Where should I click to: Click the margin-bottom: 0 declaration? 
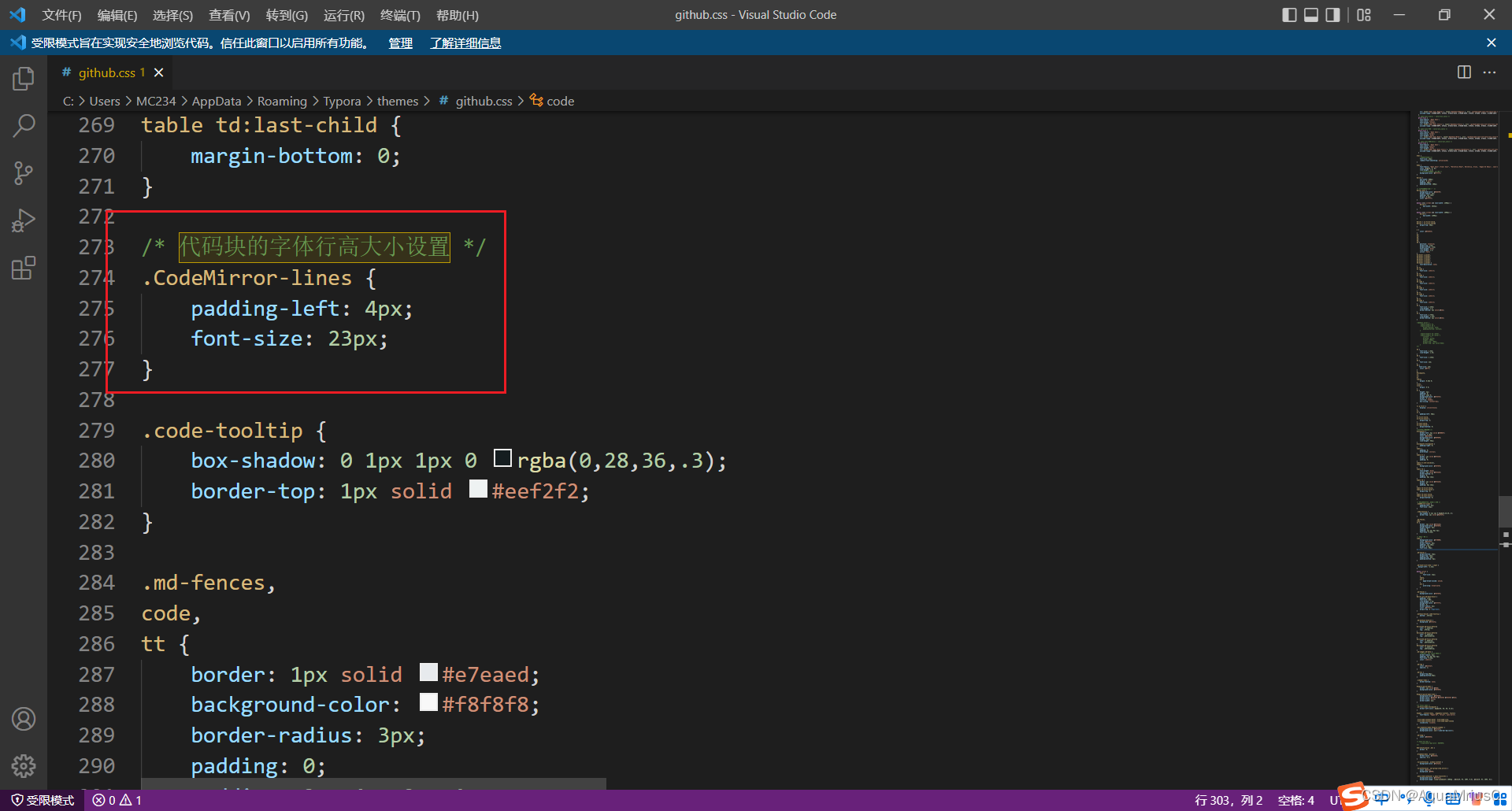pyautogui.click(x=295, y=156)
